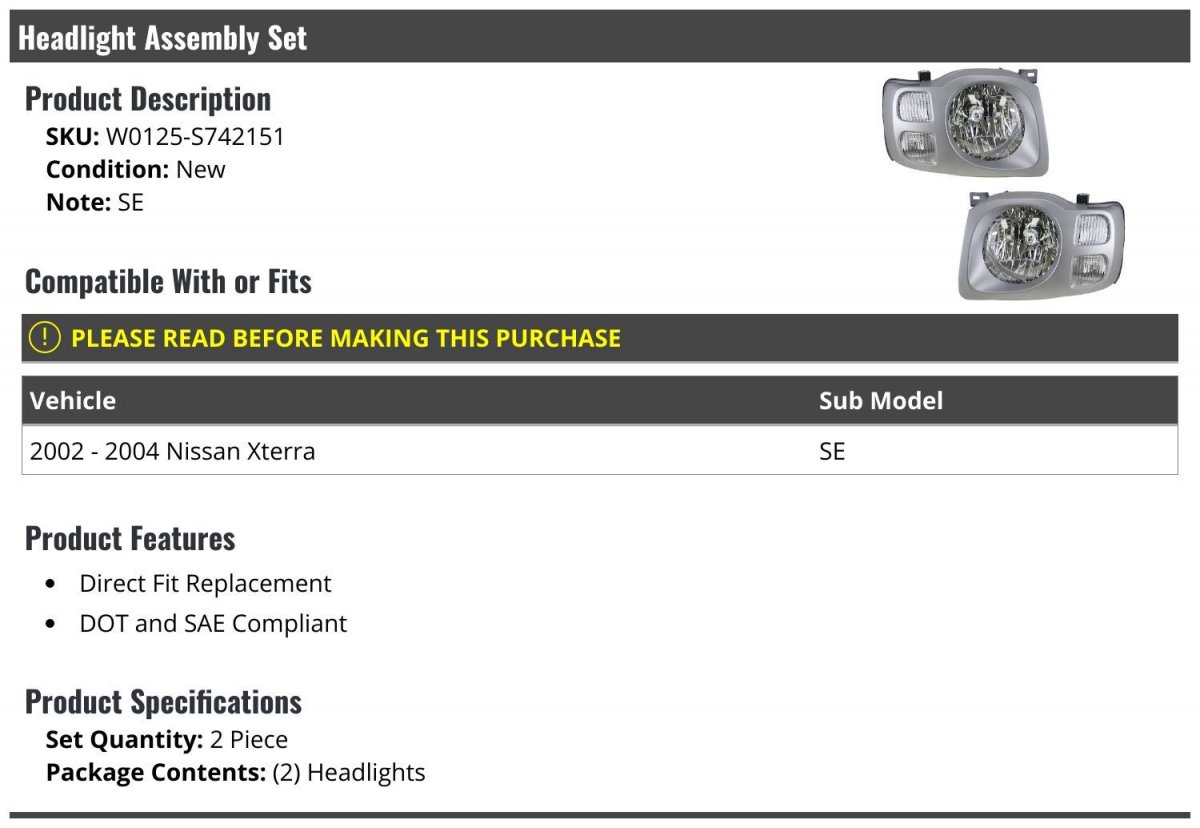The height and width of the screenshot is (828, 1200).
Task: Click the Headlight Assembly Set title bar
Action: click(600, 37)
